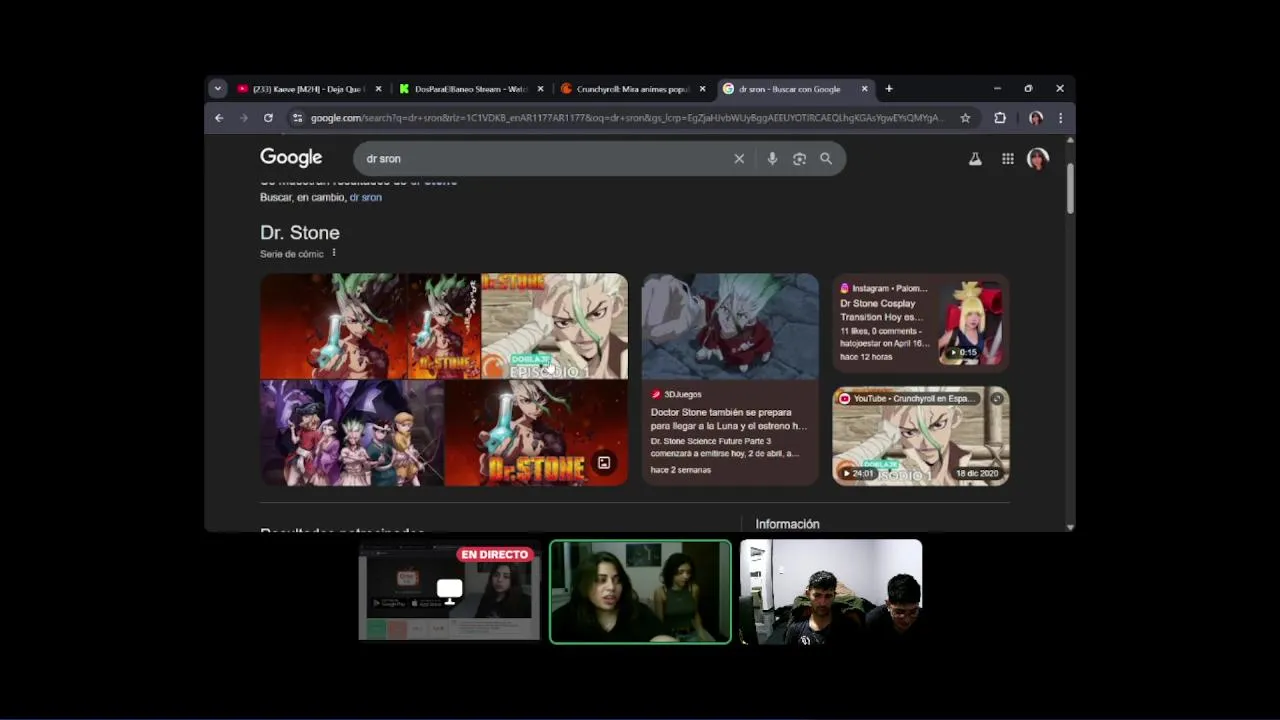Open the bottom Dr.STONE logo image
The image size is (1280, 720).
[536, 433]
